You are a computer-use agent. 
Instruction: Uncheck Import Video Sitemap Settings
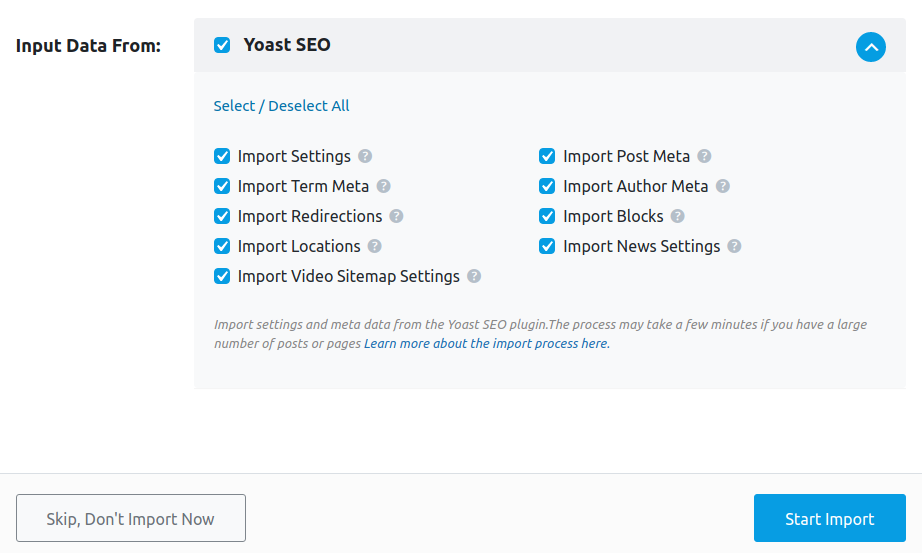222,276
